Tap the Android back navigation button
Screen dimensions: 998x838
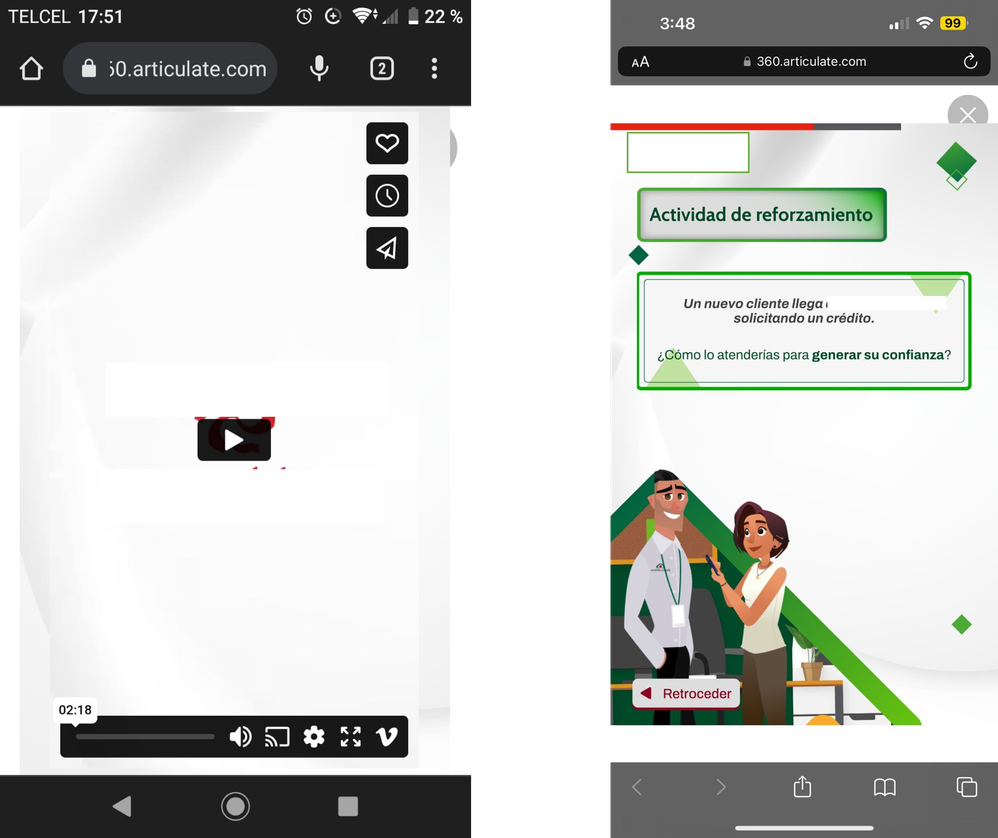122,806
